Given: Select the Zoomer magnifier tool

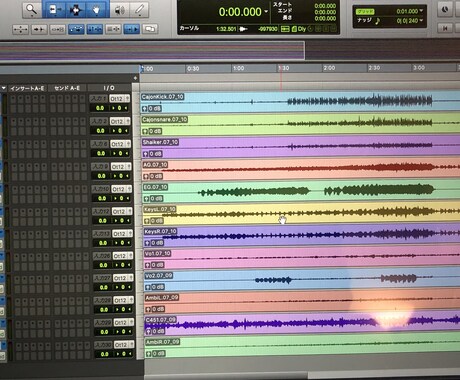Looking at the screenshot, I should coord(32,9).
